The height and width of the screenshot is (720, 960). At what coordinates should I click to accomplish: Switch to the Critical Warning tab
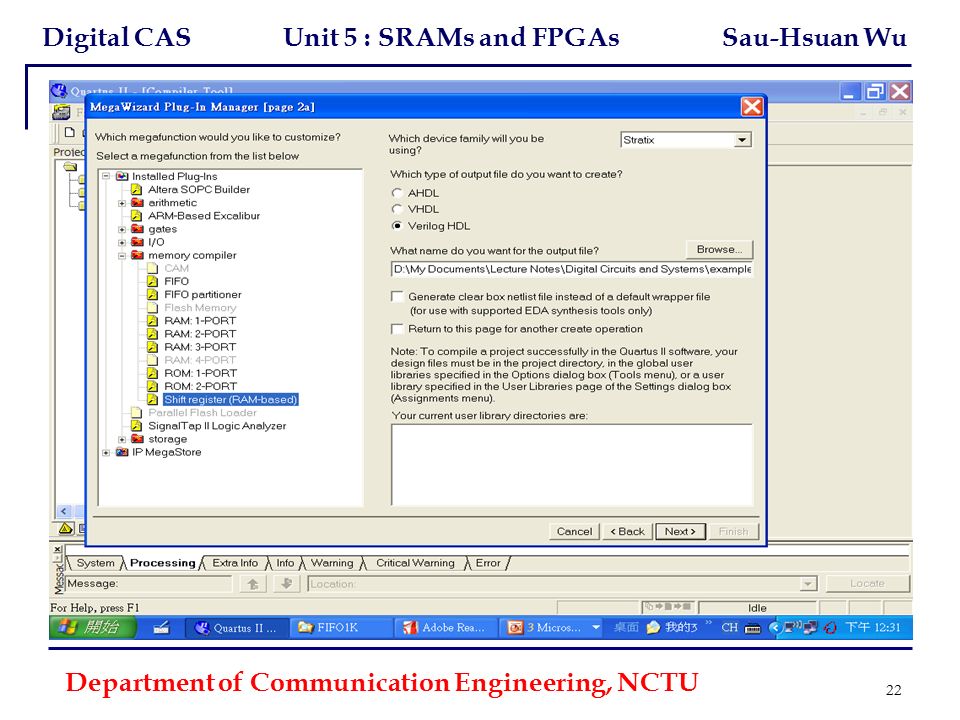pyautogui.click(x=416, y=563)
